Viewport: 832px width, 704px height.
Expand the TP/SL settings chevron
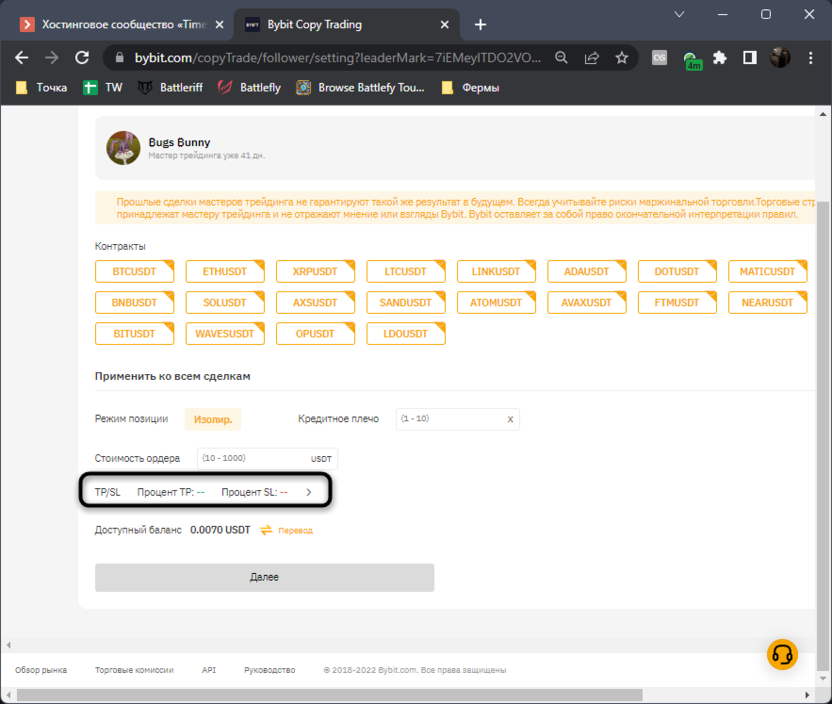[309, 492]
